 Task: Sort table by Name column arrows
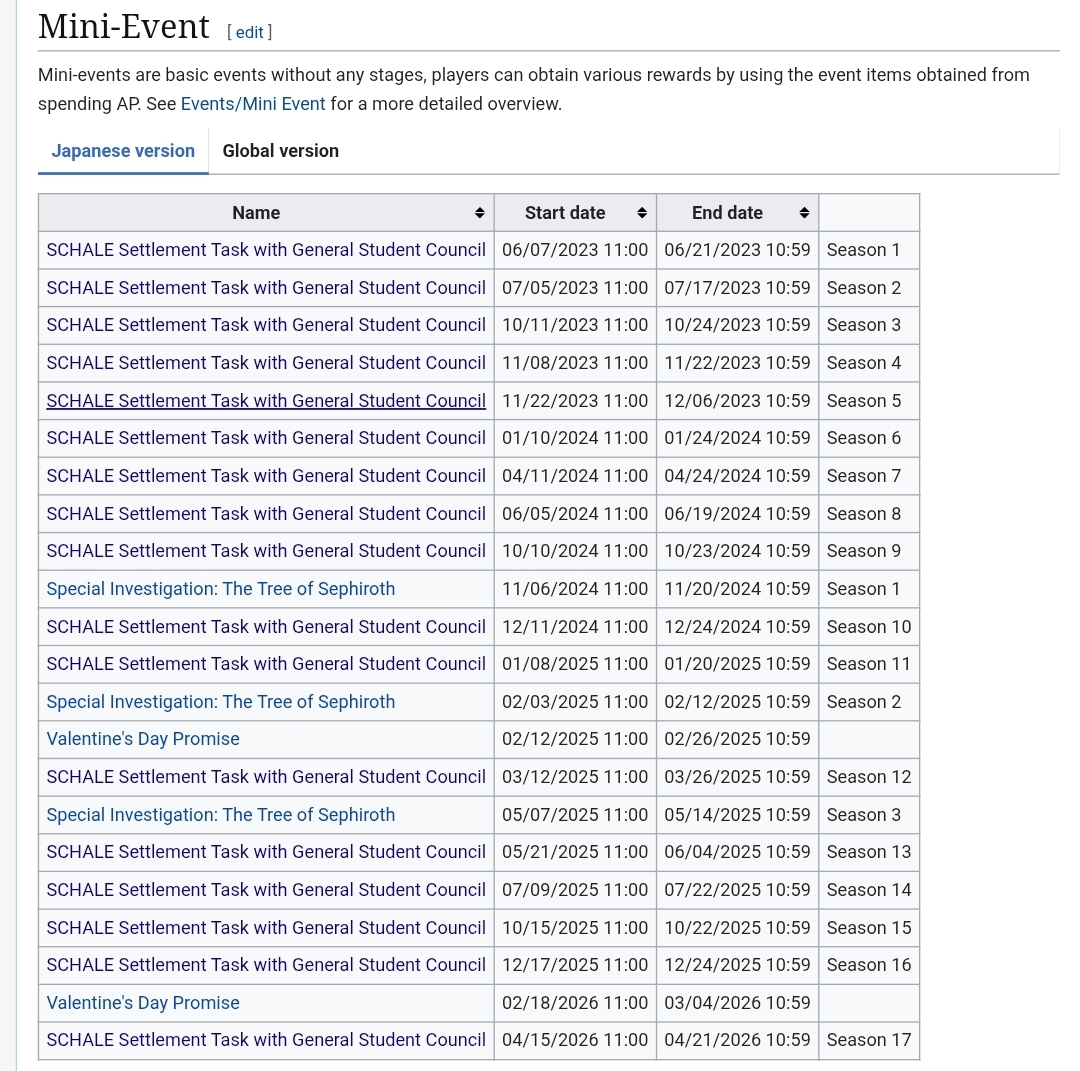[479, 214]
